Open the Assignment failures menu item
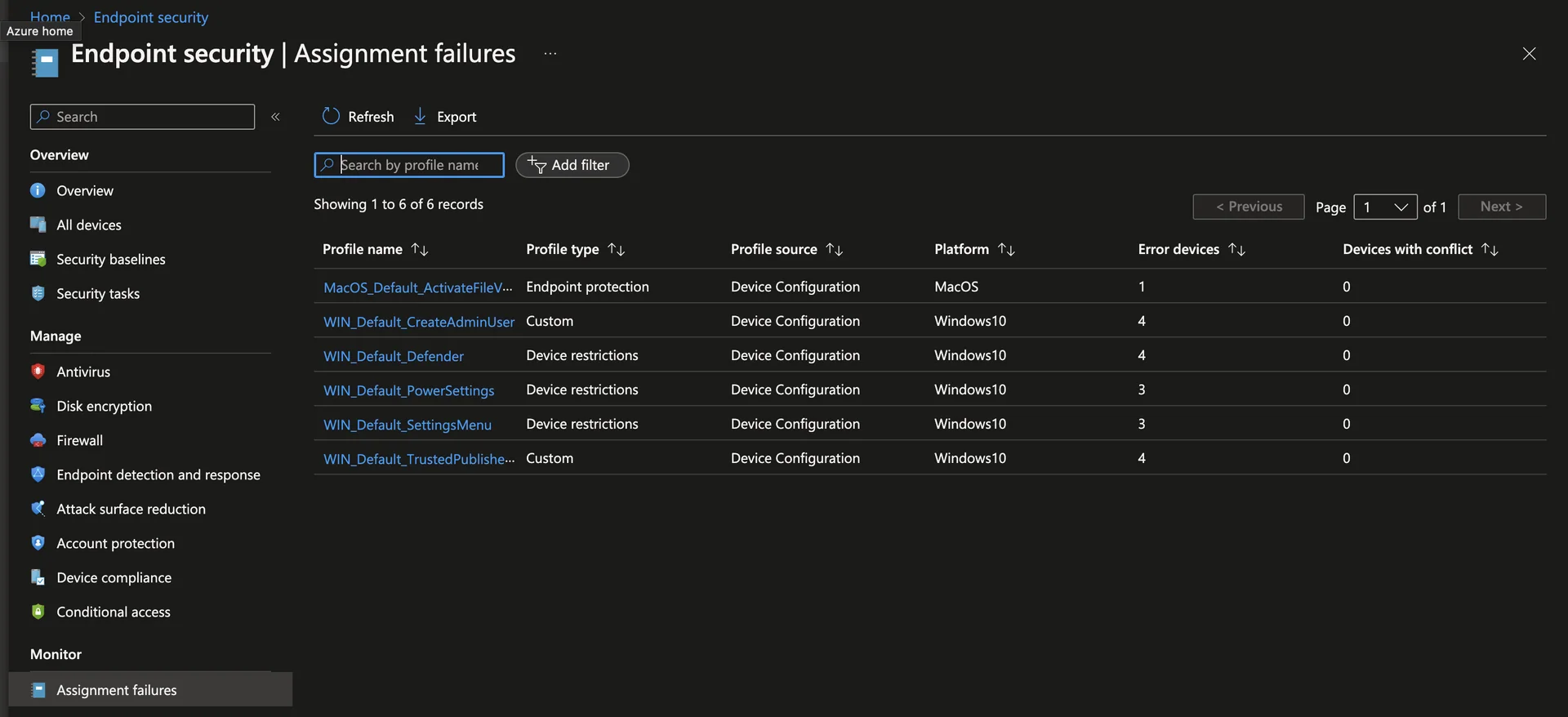The image size is (1568, 717). tap(150, 690)
